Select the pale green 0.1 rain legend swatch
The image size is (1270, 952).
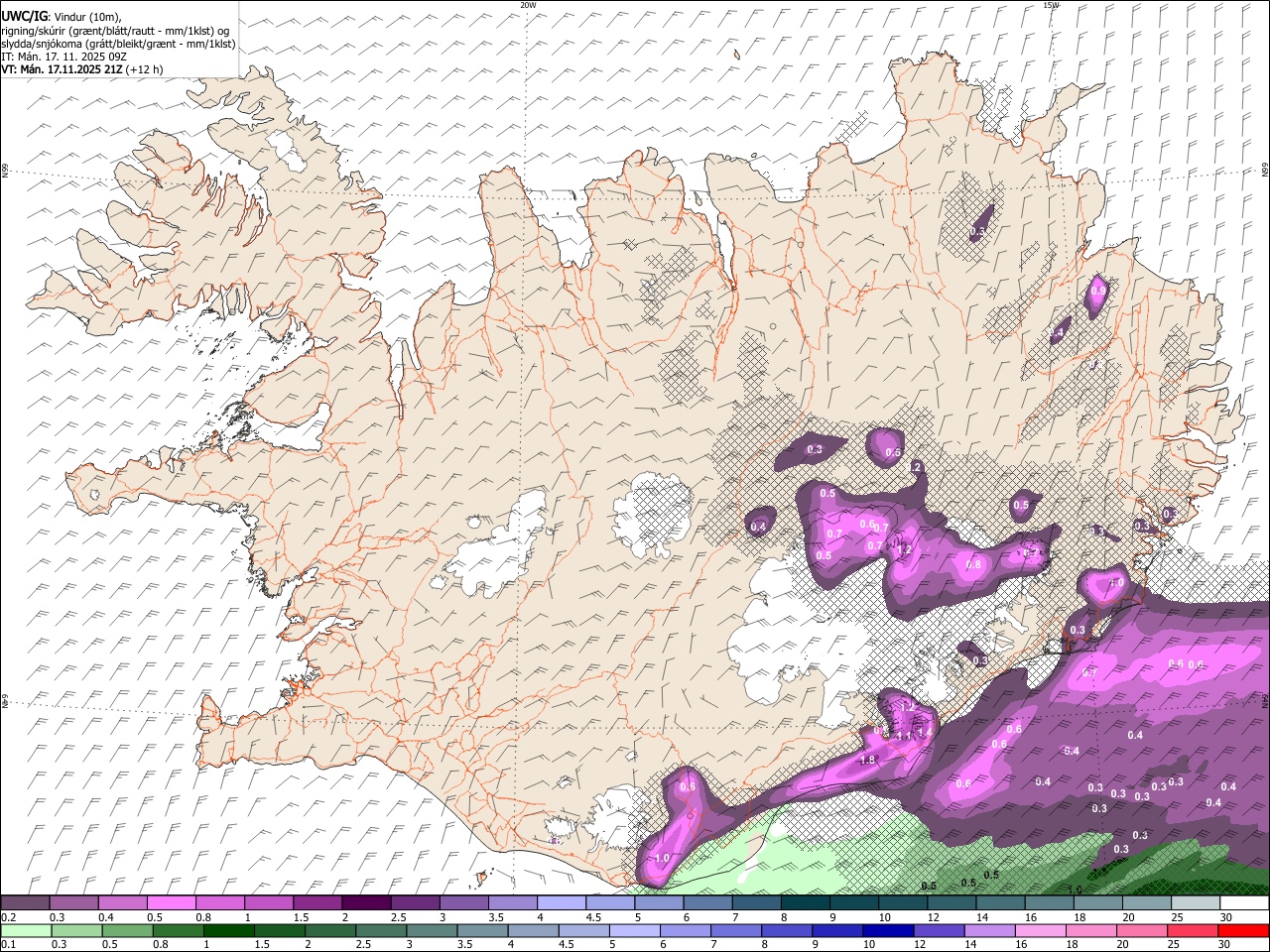(x=26, y=930)
